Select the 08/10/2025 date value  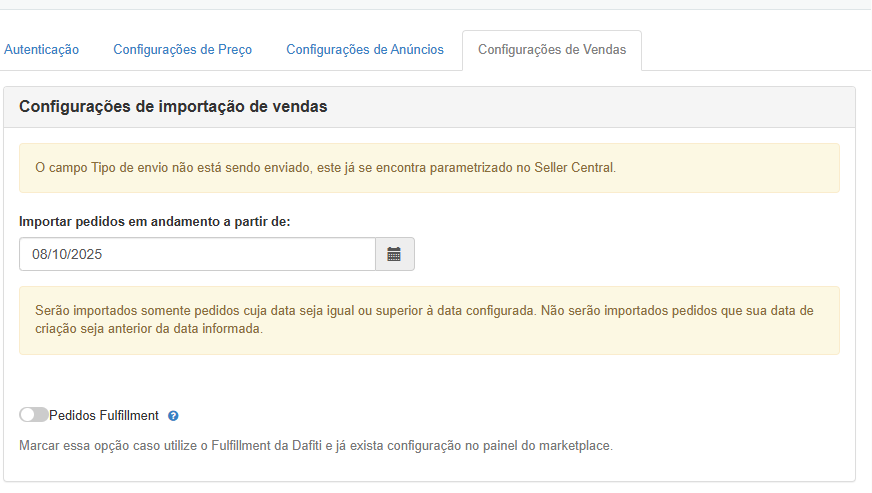pos(67,254)
